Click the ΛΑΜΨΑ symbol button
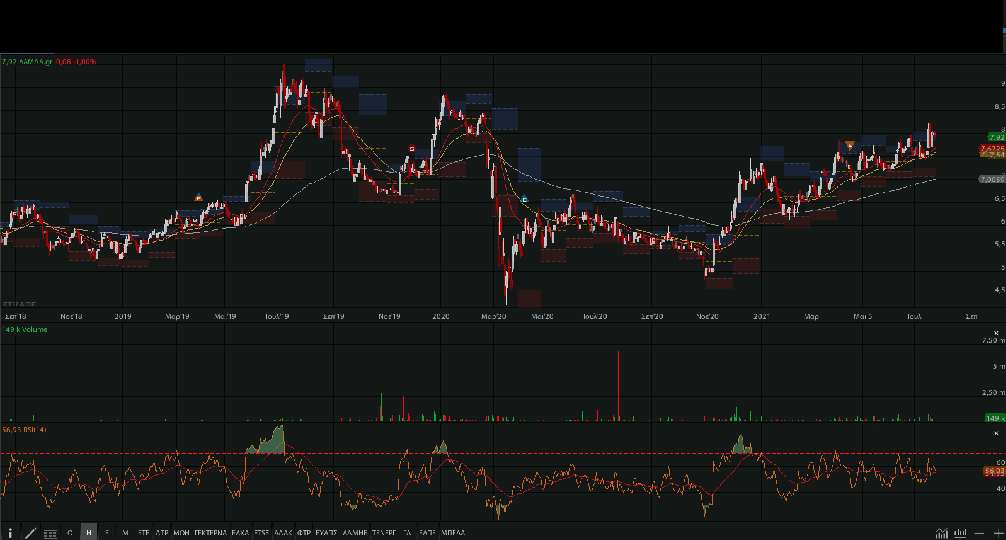Image resolution: width=1006 pixels, height=540 pixels. coord(355,533)
